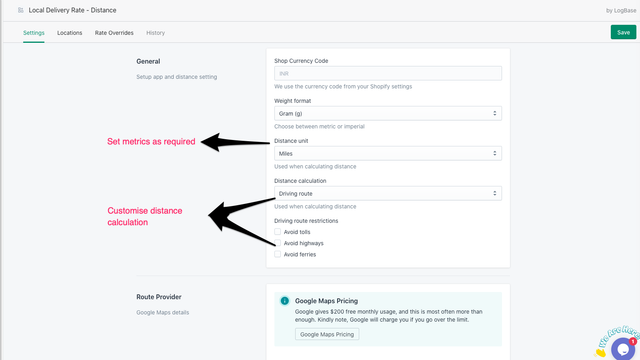Click the Distance unit selector arrows icon
The image size is (640, 360).
[495, 153]
